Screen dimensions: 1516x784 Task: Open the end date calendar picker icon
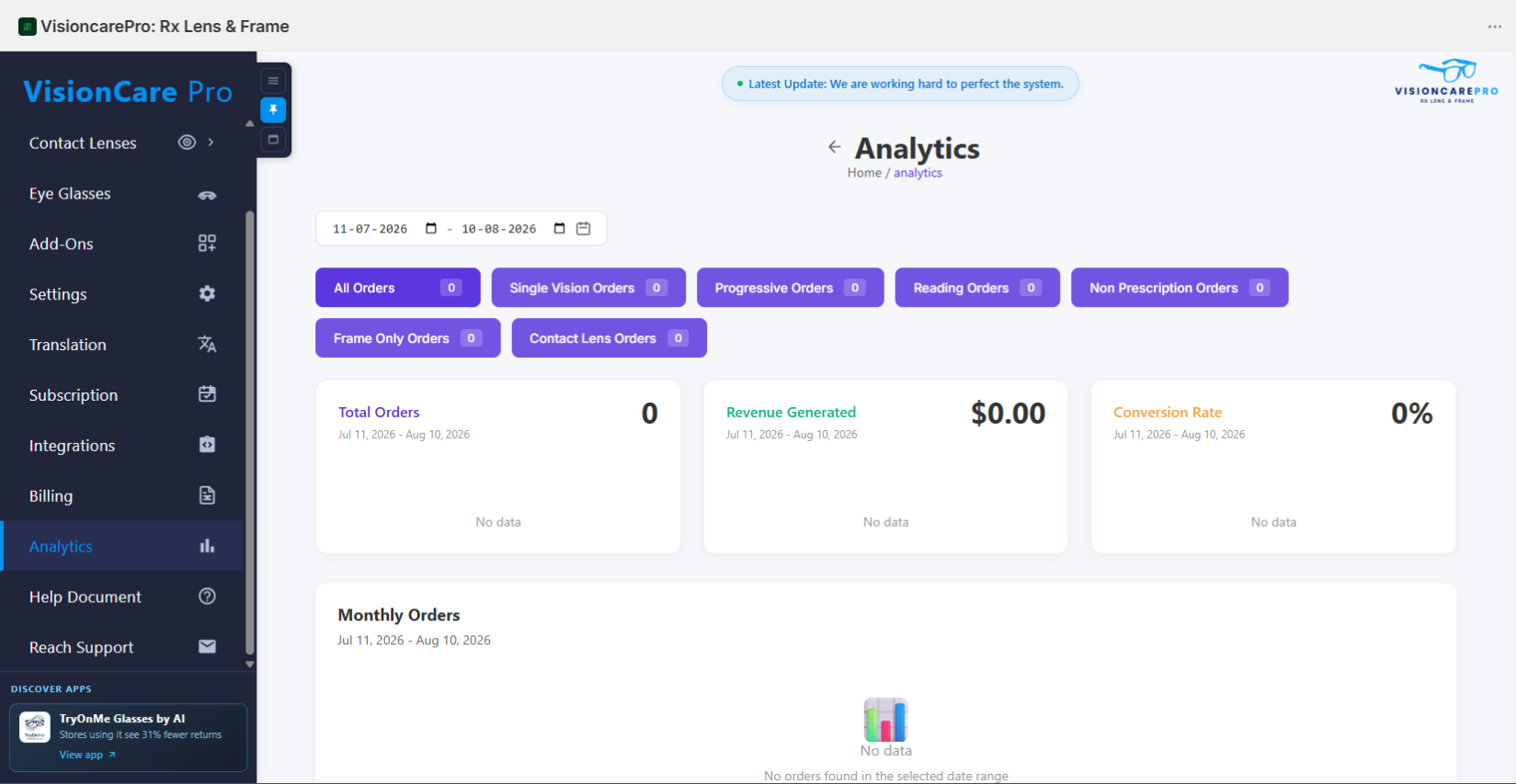560,229
